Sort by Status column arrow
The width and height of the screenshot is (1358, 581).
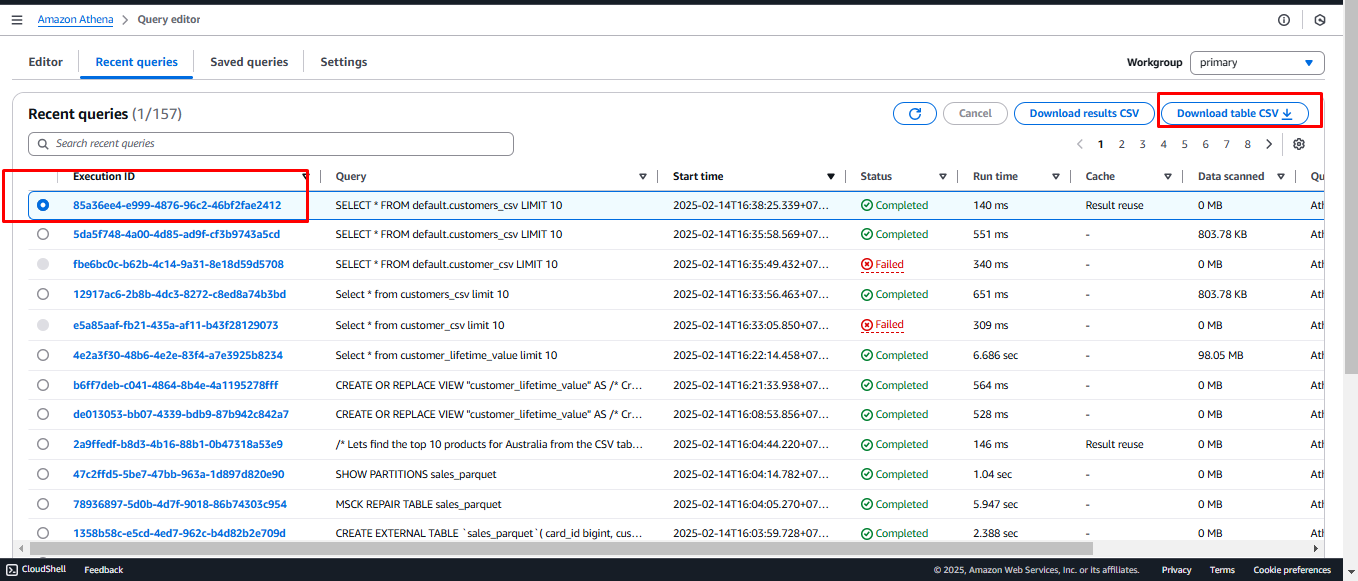[942, 177]
